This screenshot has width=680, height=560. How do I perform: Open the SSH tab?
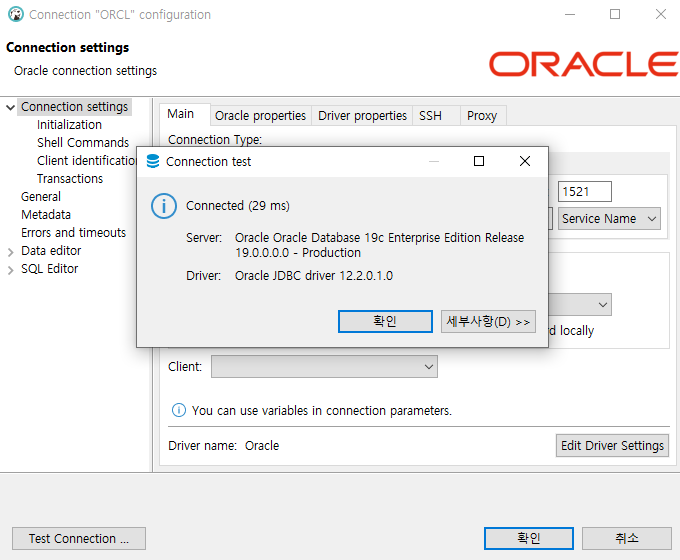(x=435, y=116)
